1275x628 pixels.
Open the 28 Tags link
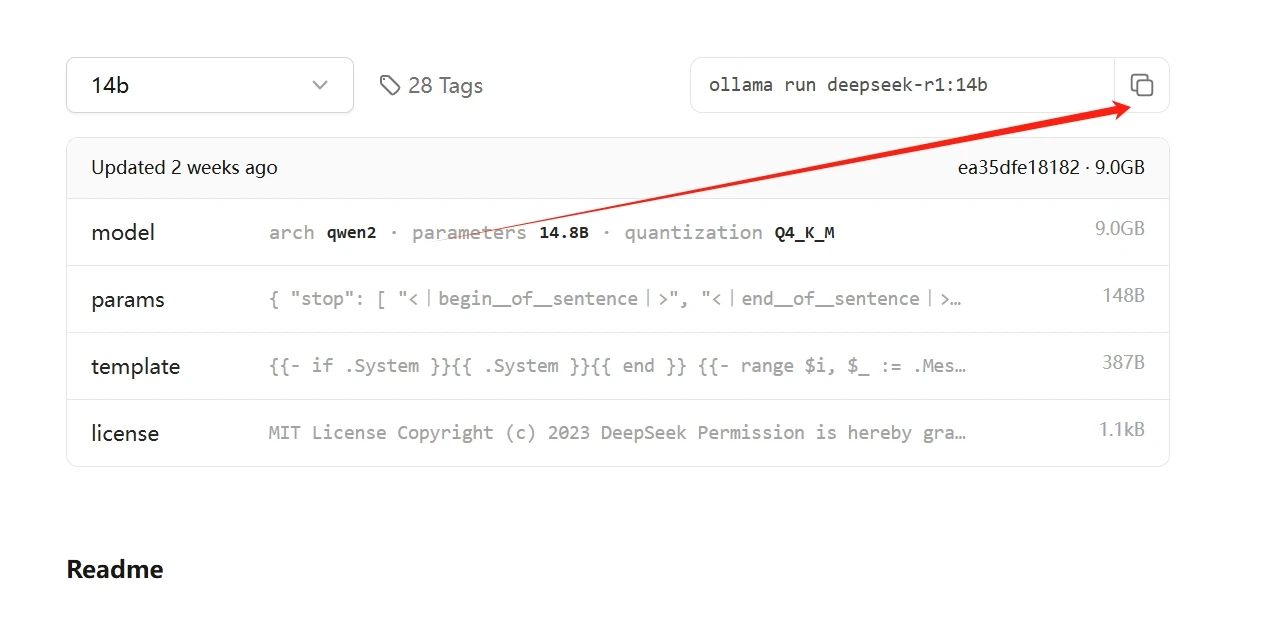click(x=432, y=85)
